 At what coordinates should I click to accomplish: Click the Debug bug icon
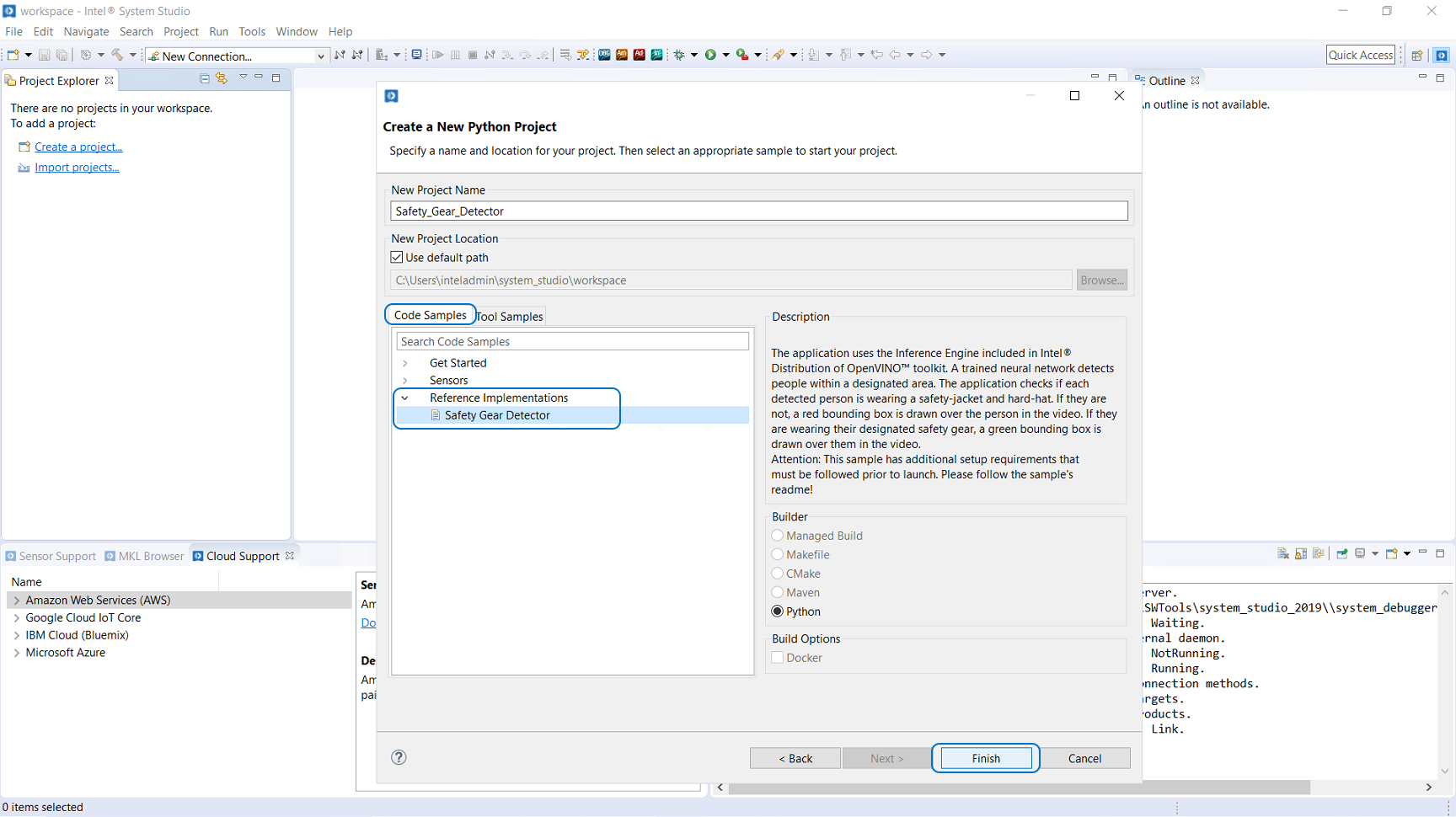point(679,55)
